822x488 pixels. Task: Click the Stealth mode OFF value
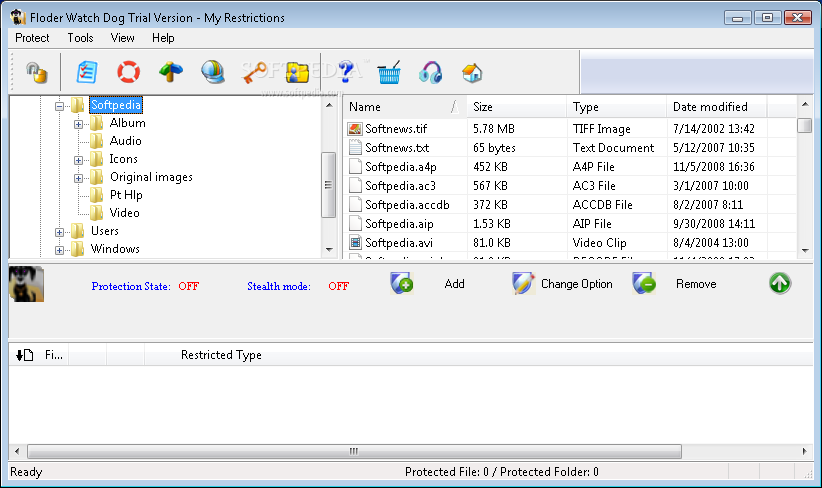coord(338,286)
